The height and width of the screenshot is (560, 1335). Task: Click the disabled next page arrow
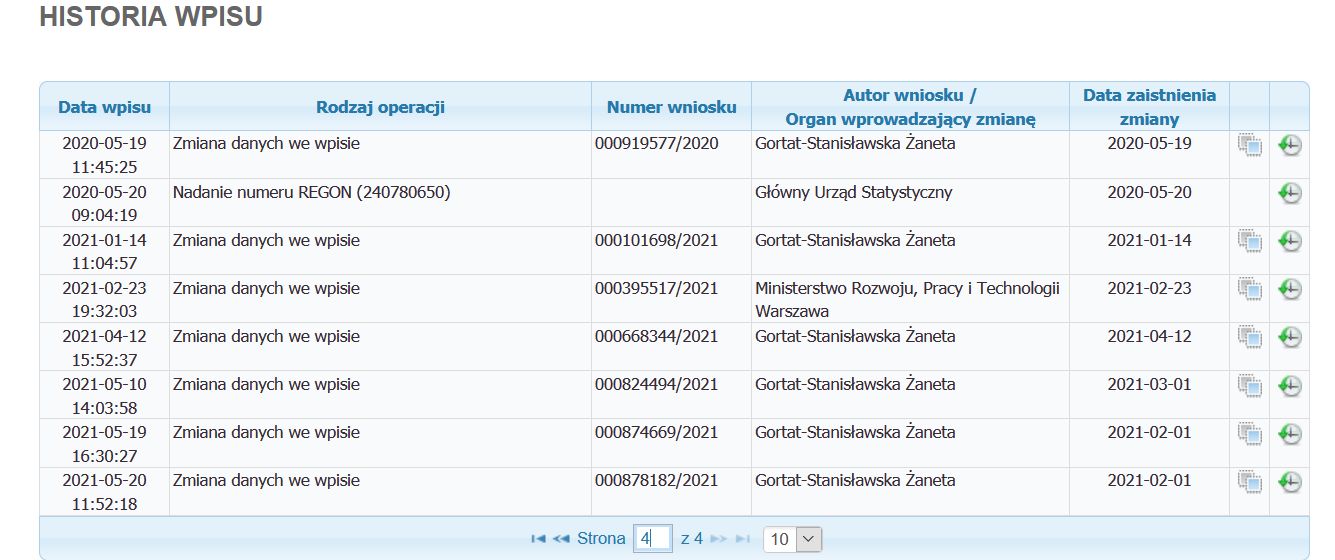(719, 539)
